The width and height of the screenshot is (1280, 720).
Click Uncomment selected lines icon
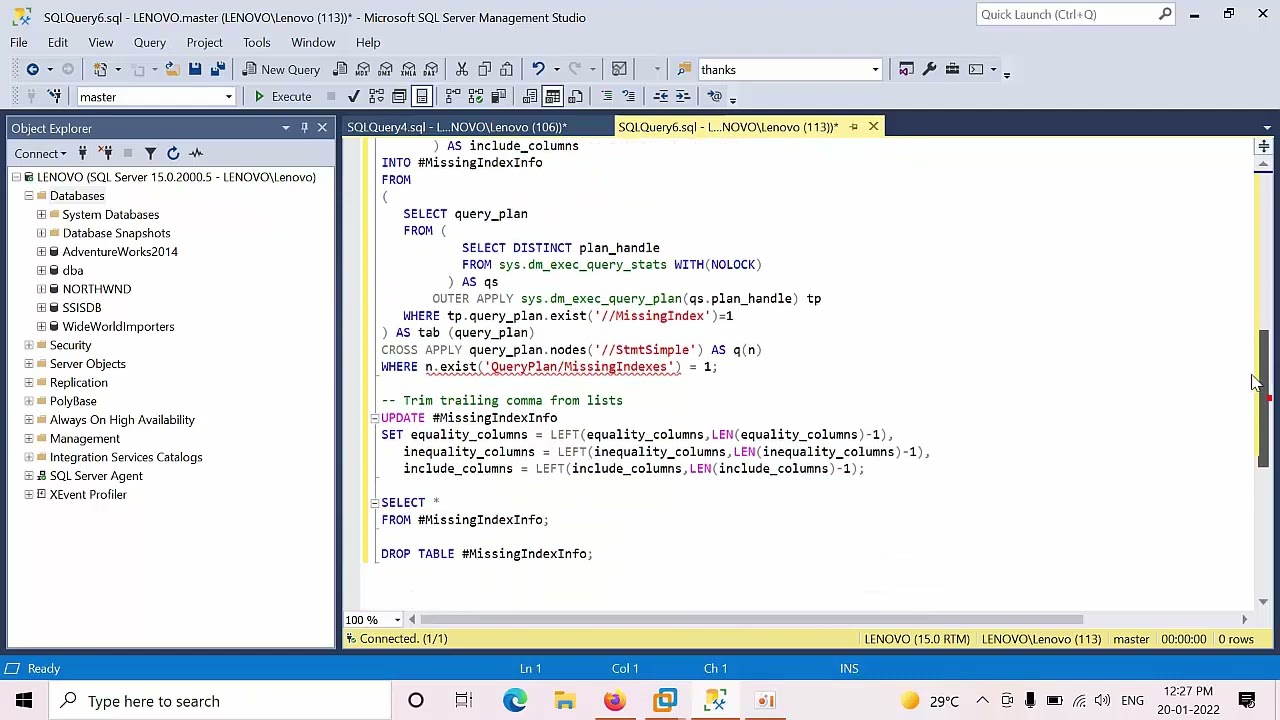[629, 96]
